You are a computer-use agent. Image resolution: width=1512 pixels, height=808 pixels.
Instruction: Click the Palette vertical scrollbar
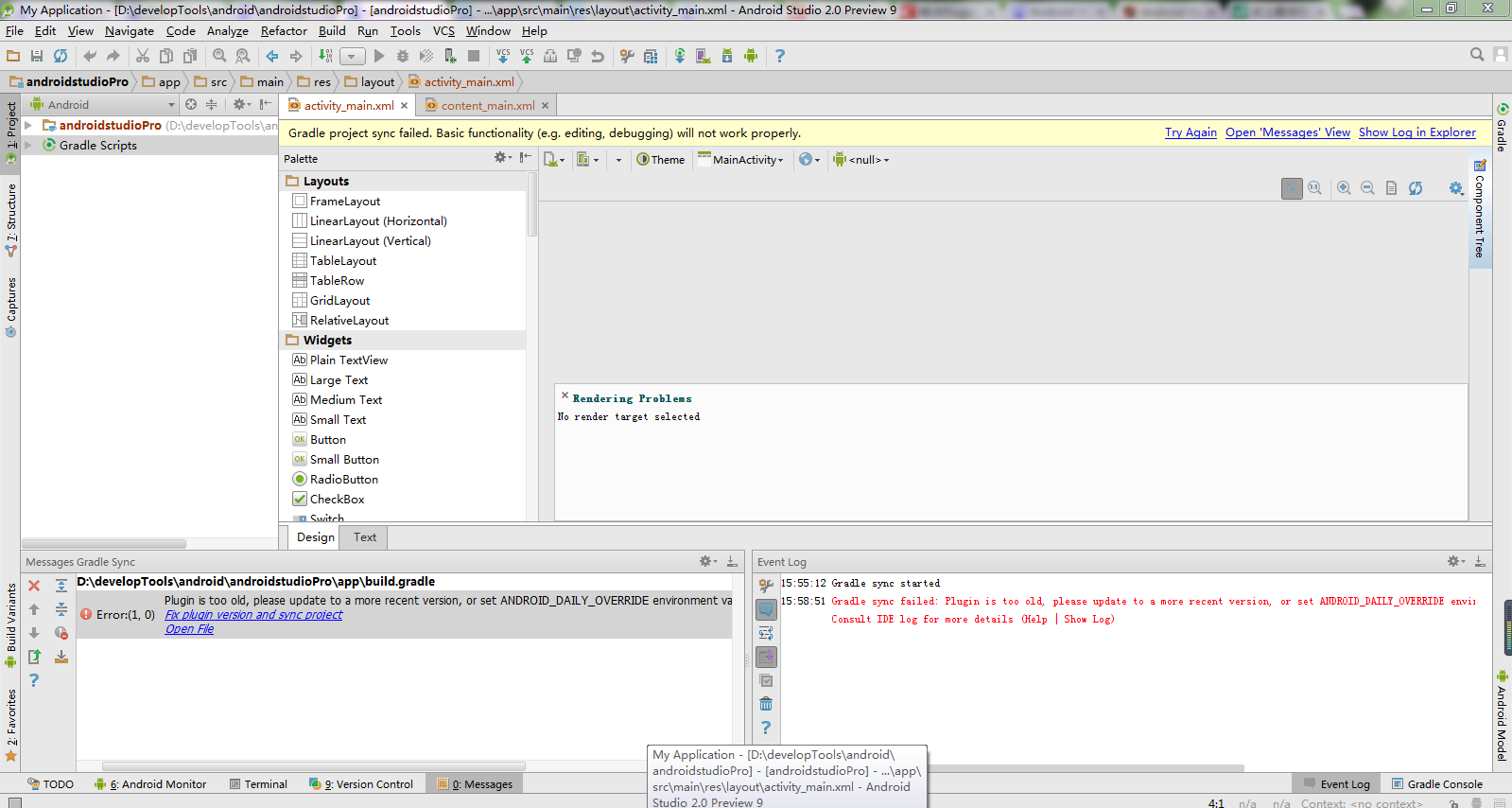pos(532,204)
